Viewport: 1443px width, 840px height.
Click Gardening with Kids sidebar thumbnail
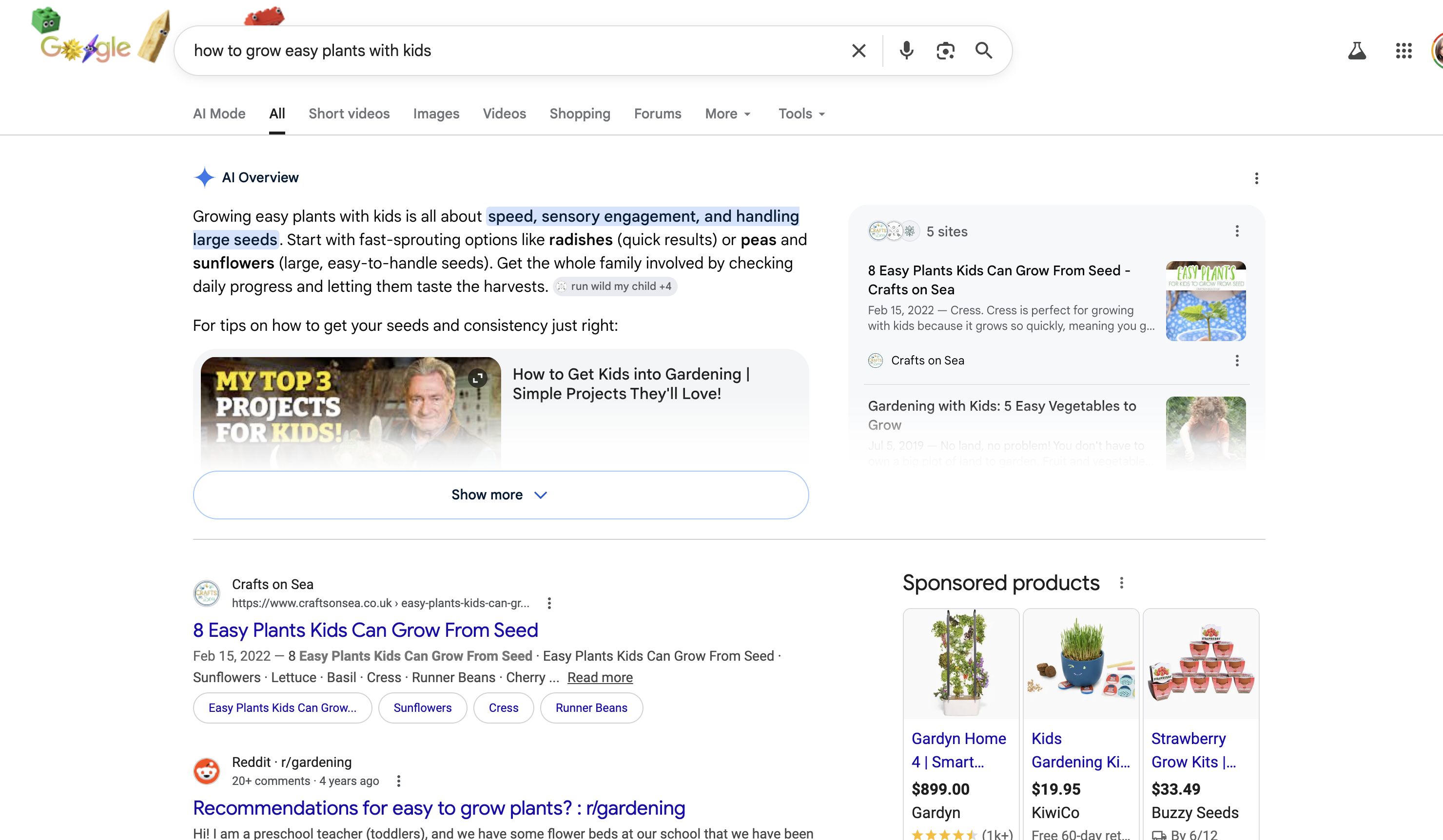1206,433
